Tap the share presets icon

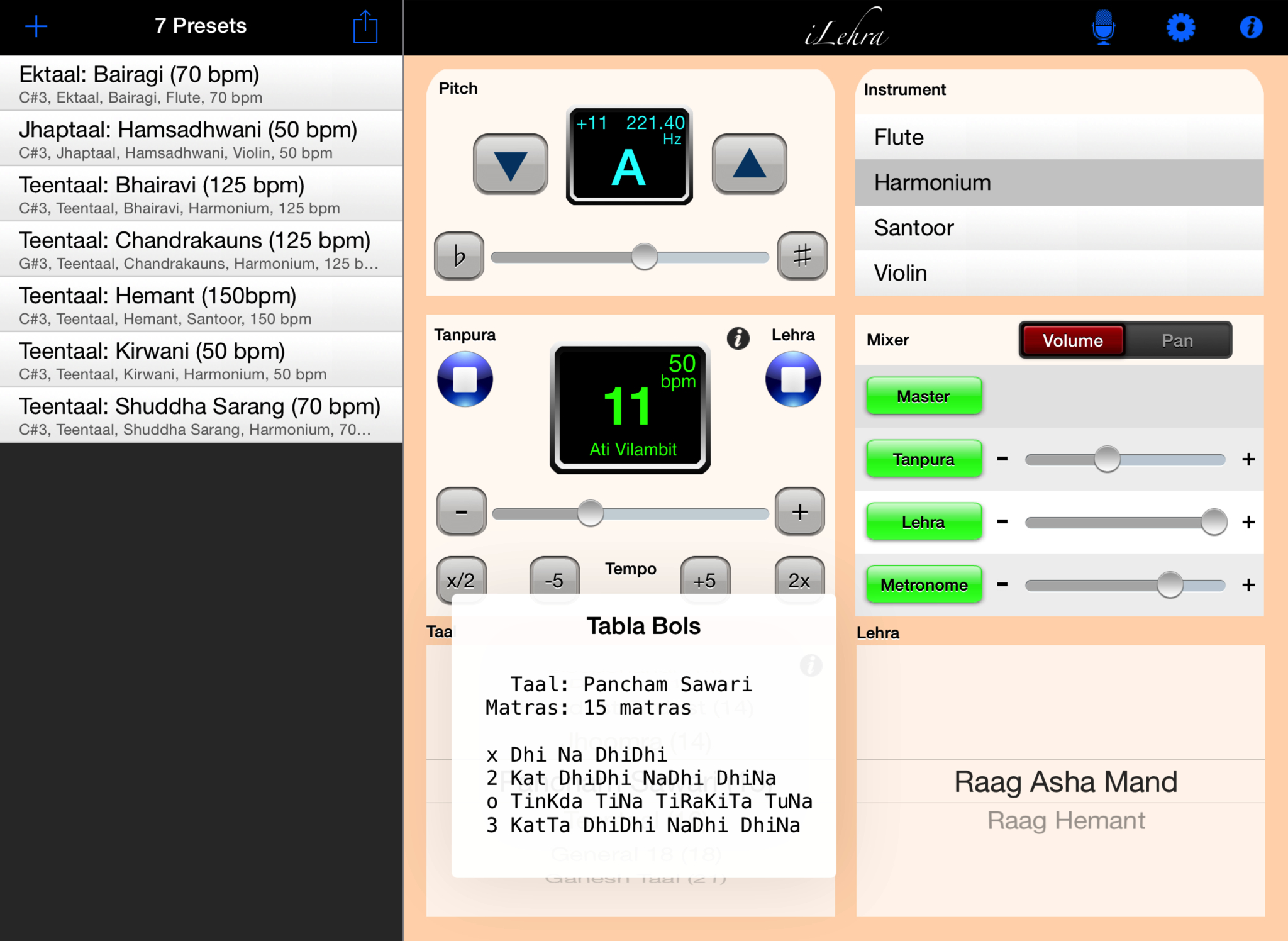tap(365, 27)
